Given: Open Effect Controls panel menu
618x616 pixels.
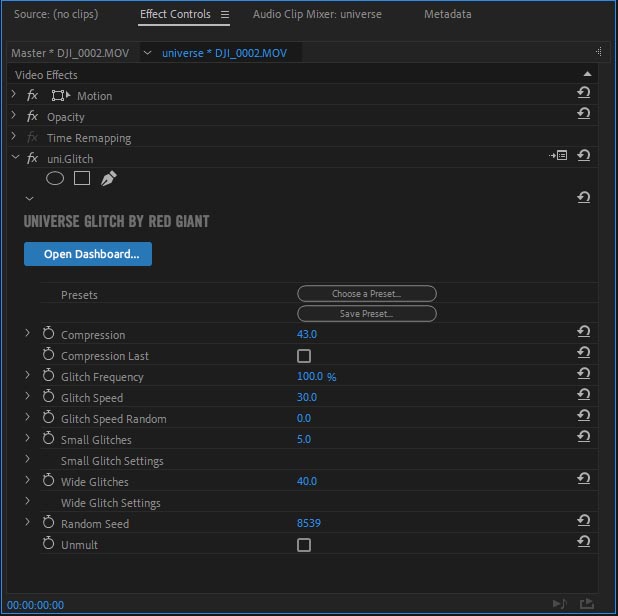Looking at the screenshot, I should 225,15.
